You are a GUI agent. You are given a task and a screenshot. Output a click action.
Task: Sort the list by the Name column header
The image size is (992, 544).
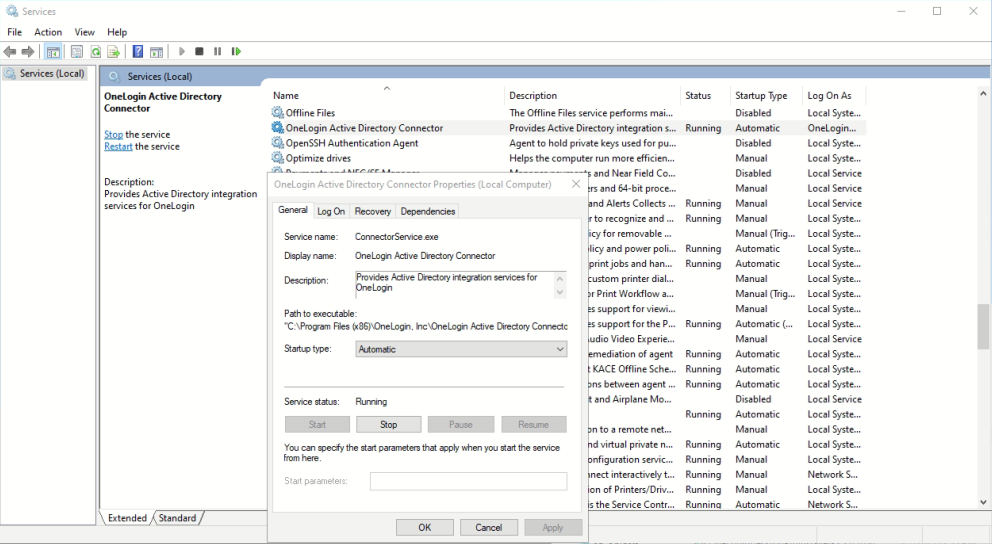tap(286, 96)
